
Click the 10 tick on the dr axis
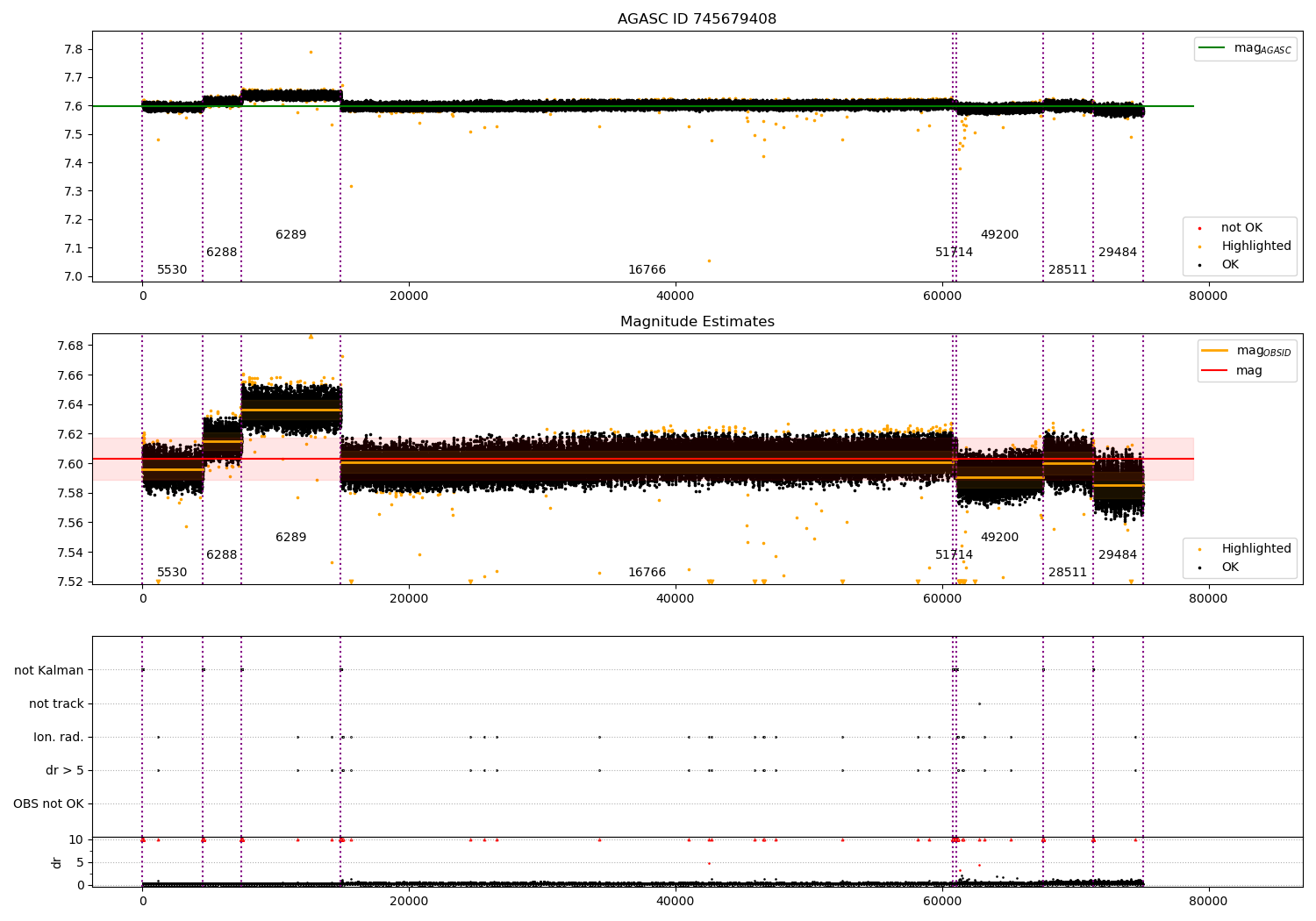click(76, 840)
